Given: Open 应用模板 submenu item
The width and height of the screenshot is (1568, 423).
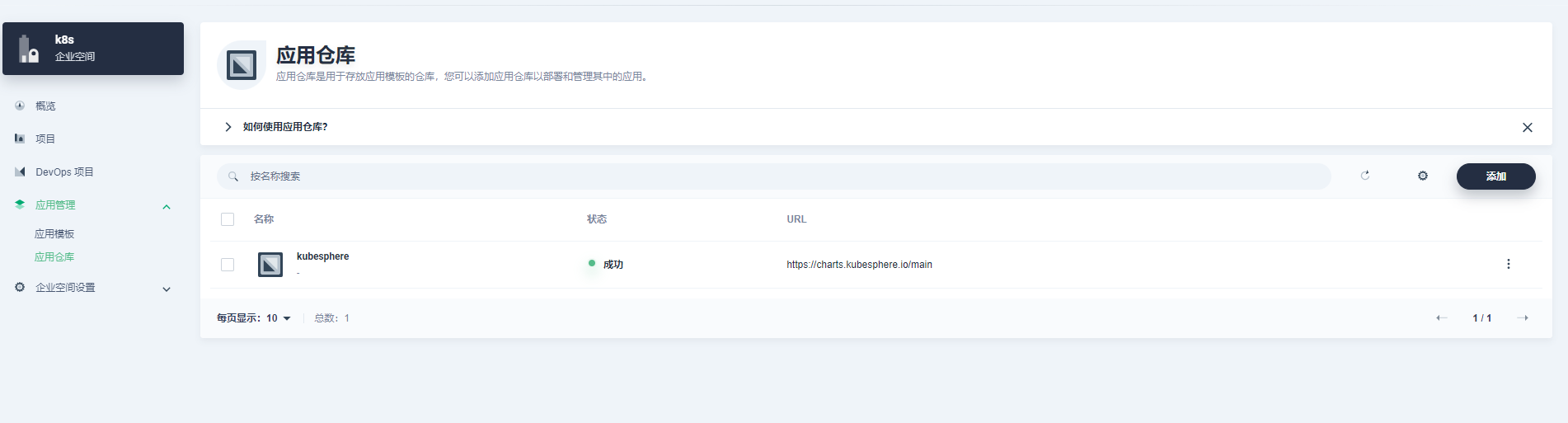Looking at the screenshot, I should 54,234.
